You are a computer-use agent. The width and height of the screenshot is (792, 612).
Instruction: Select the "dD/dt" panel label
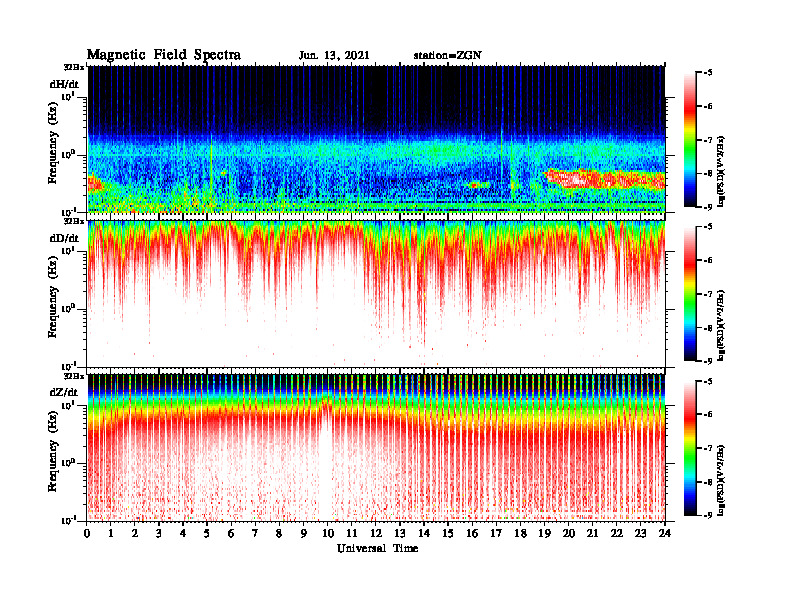pyautogui.click(x=64, y=238)
